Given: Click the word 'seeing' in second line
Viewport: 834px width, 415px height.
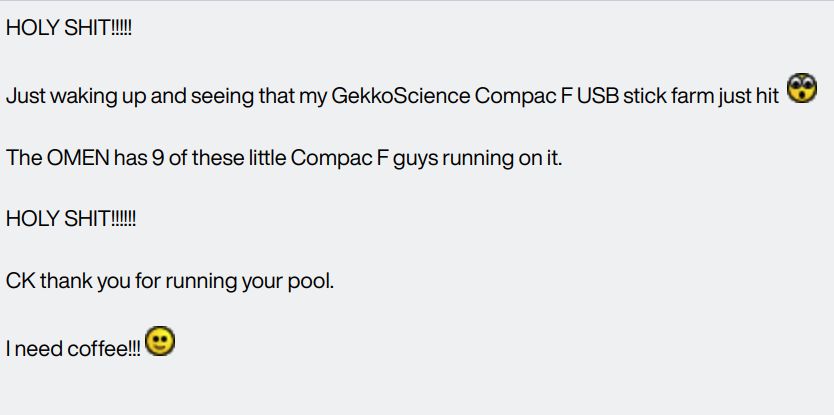Looking at the screenshot, I should click(198, 98).
